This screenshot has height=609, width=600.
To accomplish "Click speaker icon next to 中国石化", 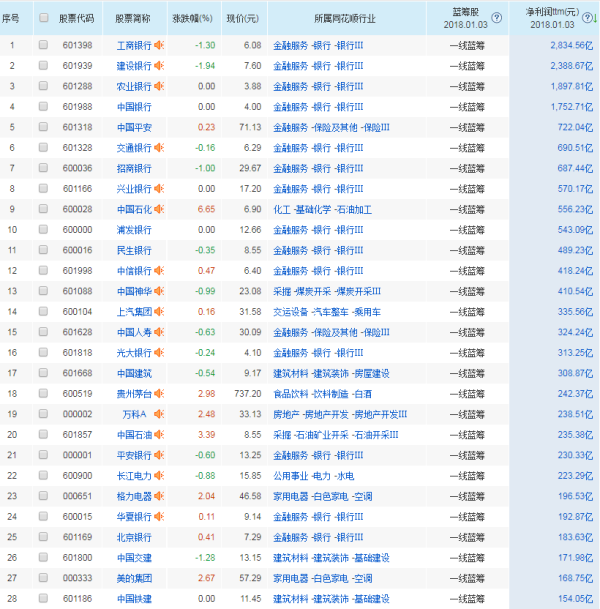I will pyautogui.click(x=159, y=209).
